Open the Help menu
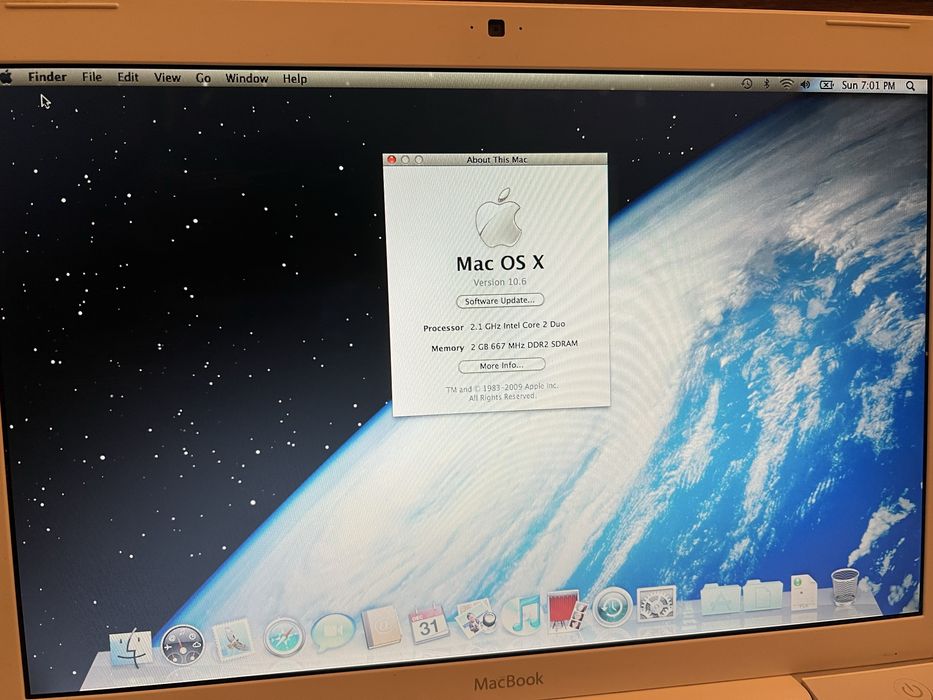 [295, 79]
